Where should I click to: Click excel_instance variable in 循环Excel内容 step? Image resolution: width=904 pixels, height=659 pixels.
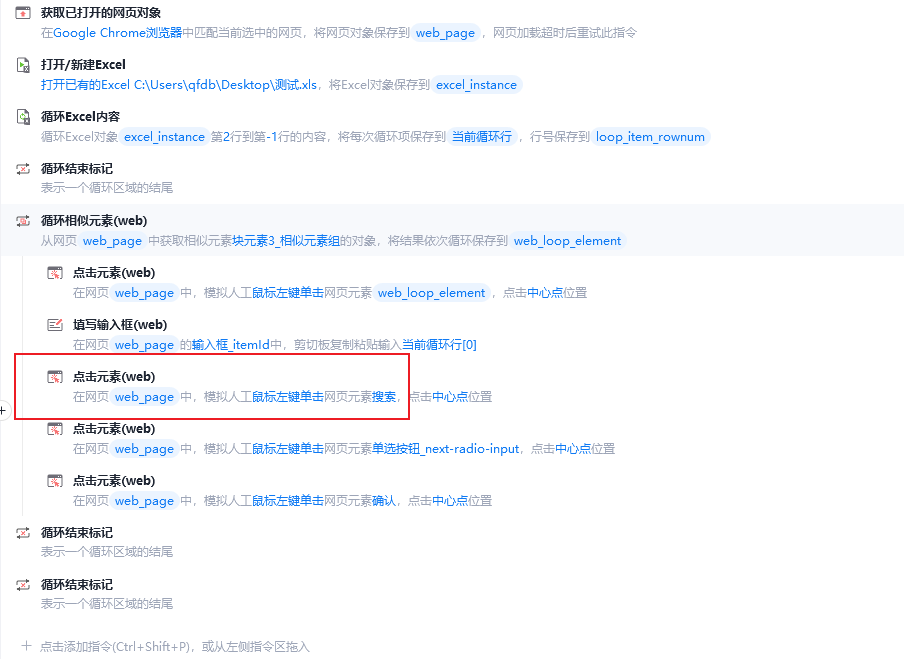[x=164, y=137]
